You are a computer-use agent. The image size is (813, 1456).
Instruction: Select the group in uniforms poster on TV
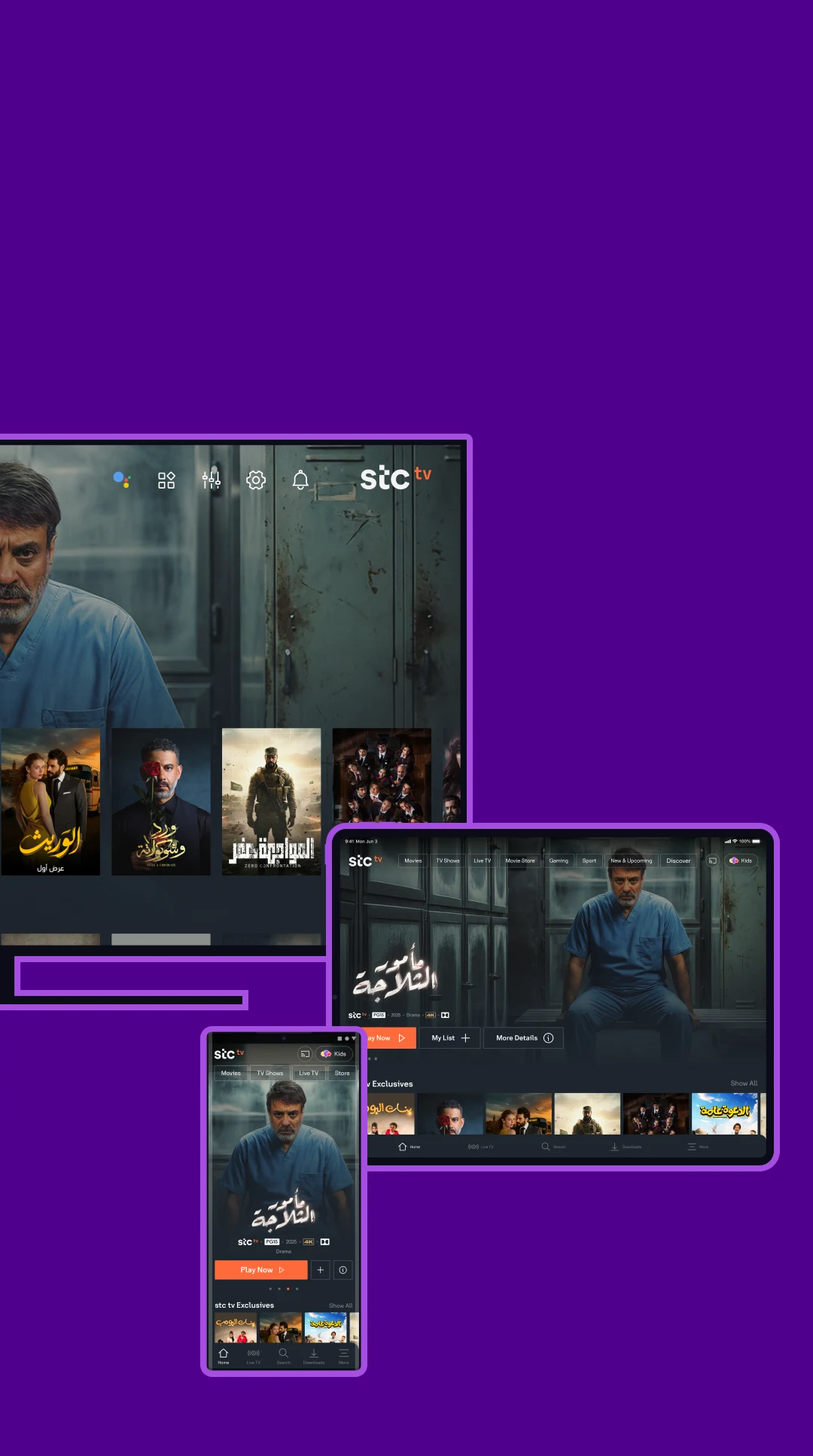(382, 775)
